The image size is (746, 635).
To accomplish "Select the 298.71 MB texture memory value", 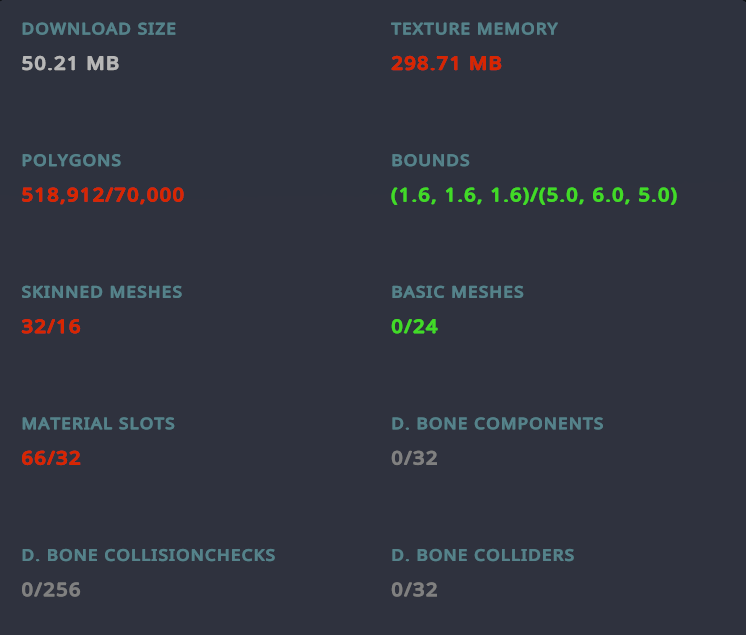I will (446, 64).
